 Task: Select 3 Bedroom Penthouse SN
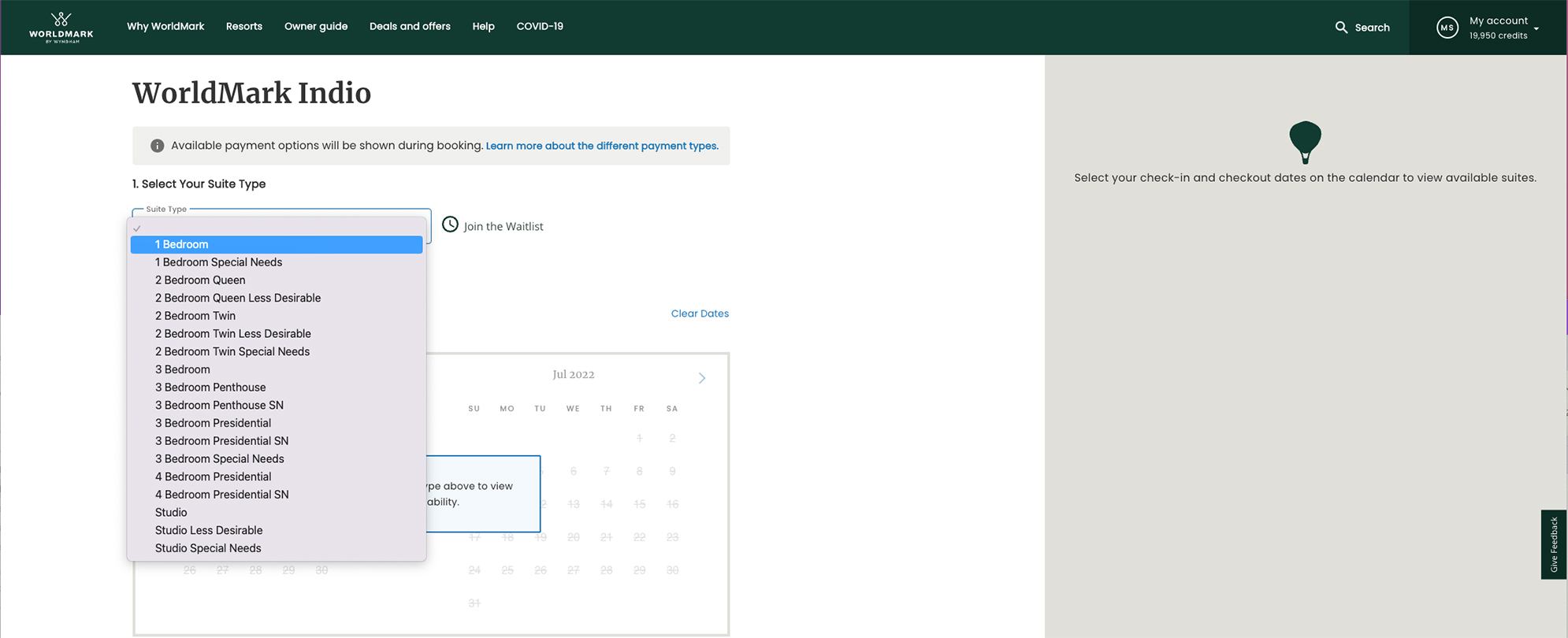point(277,405)
